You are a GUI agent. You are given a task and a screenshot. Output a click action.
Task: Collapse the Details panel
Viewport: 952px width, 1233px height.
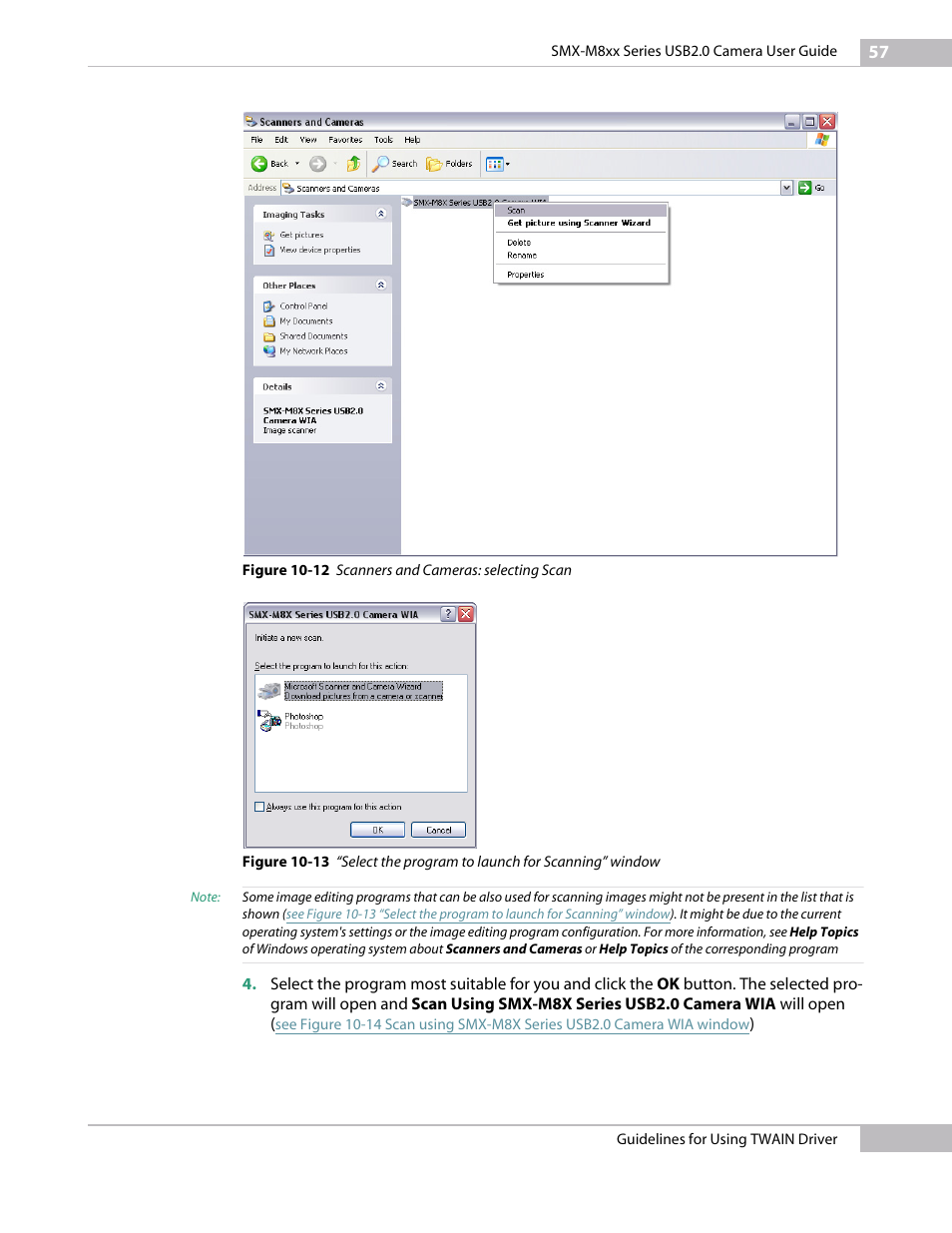pos(380,385)
